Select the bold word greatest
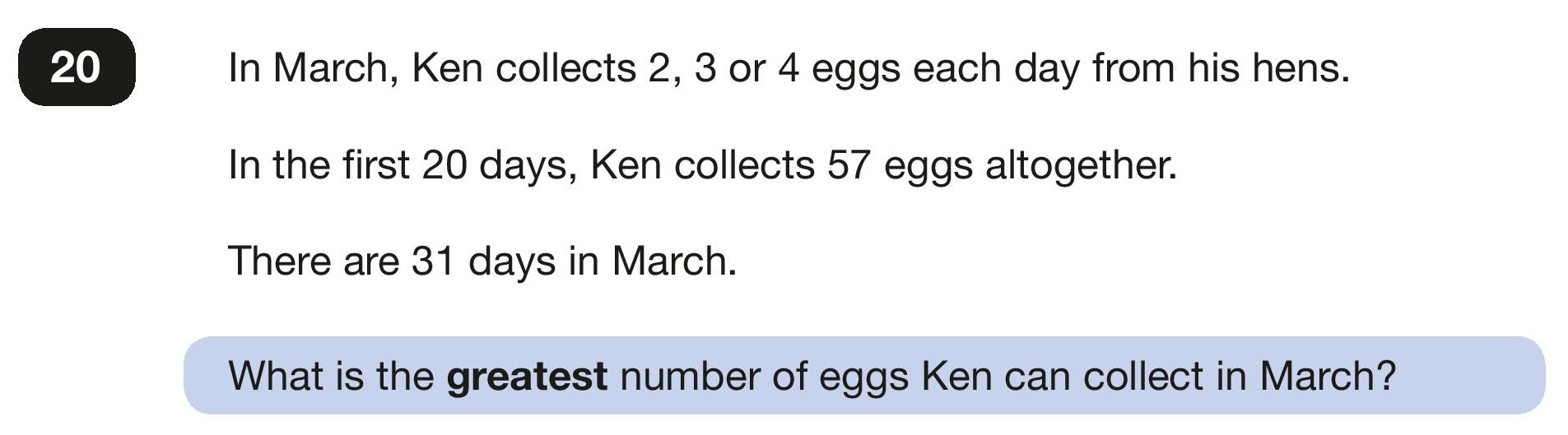This screenshot has height=435, width=1568. pos(527,377)
